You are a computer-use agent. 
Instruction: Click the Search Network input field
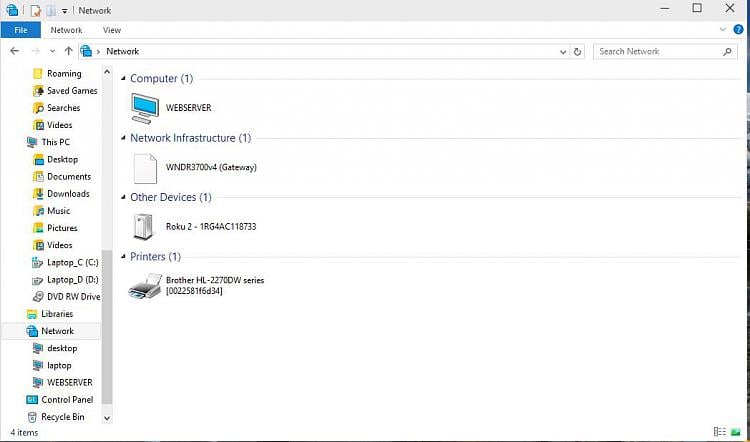coord(665,51)
